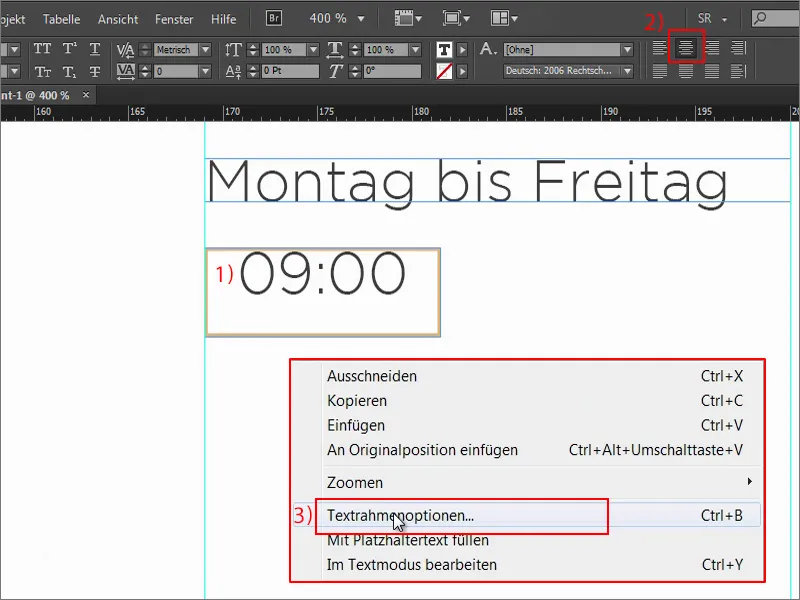Click the skew angle 0° field

tap(392, 71)
